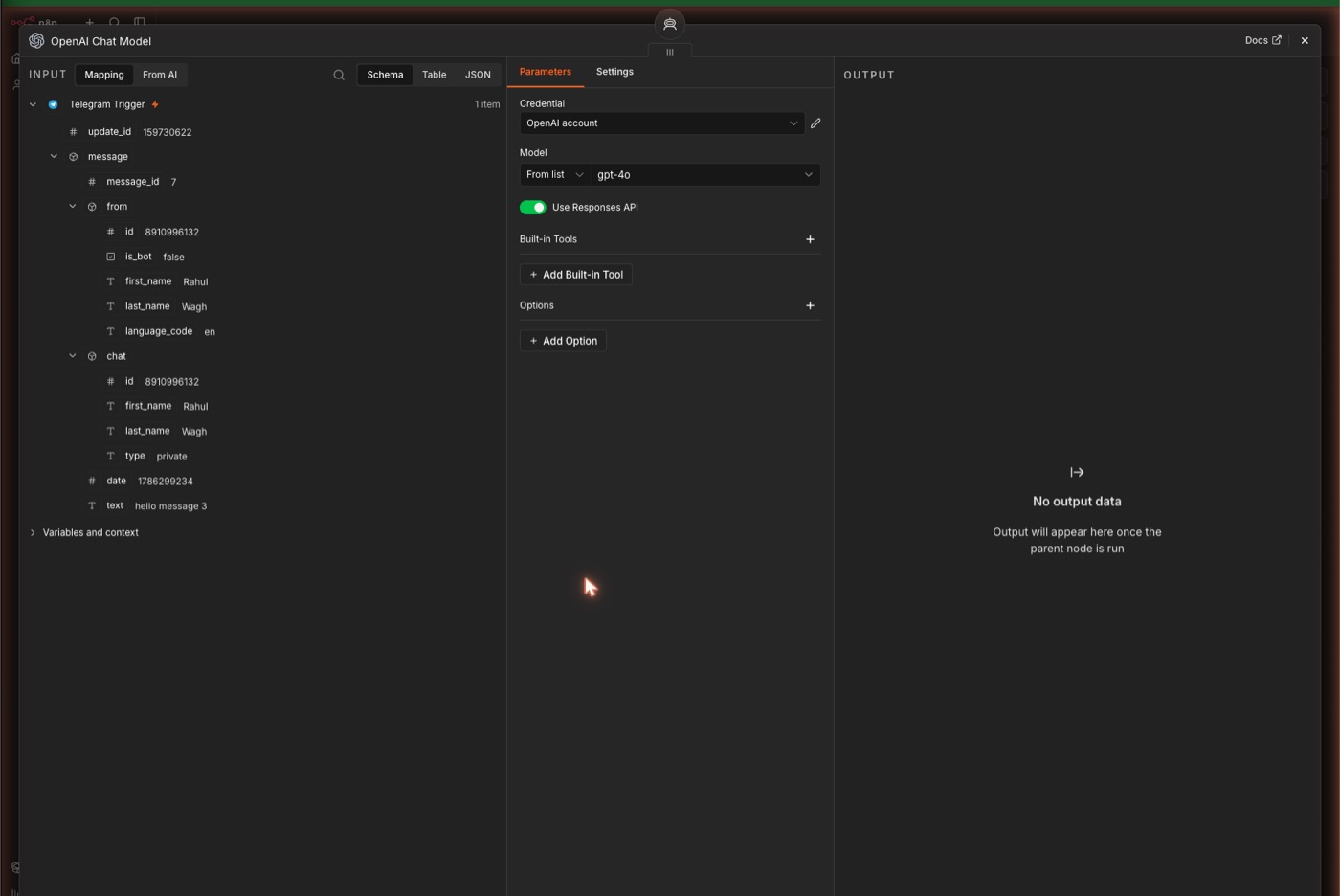Expand Variables and context section
This screenshot has width=1340, height=896.
pyautogui.click(x=33, y=532)
